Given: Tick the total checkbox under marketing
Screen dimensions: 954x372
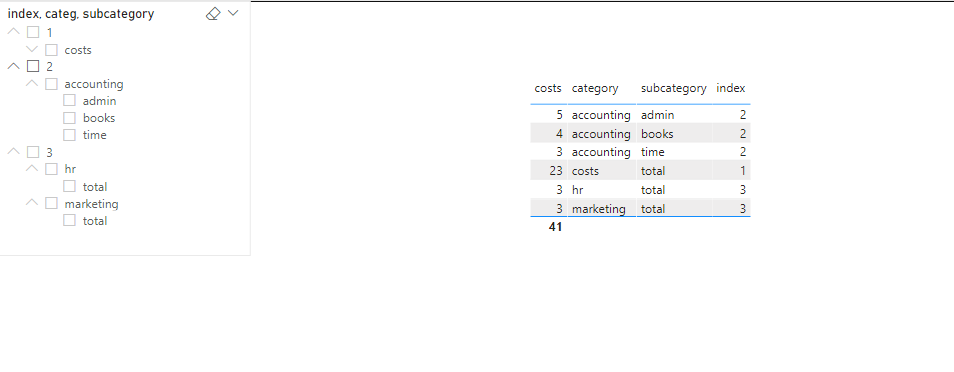Looking at the screenshot, I should [69, 220].
